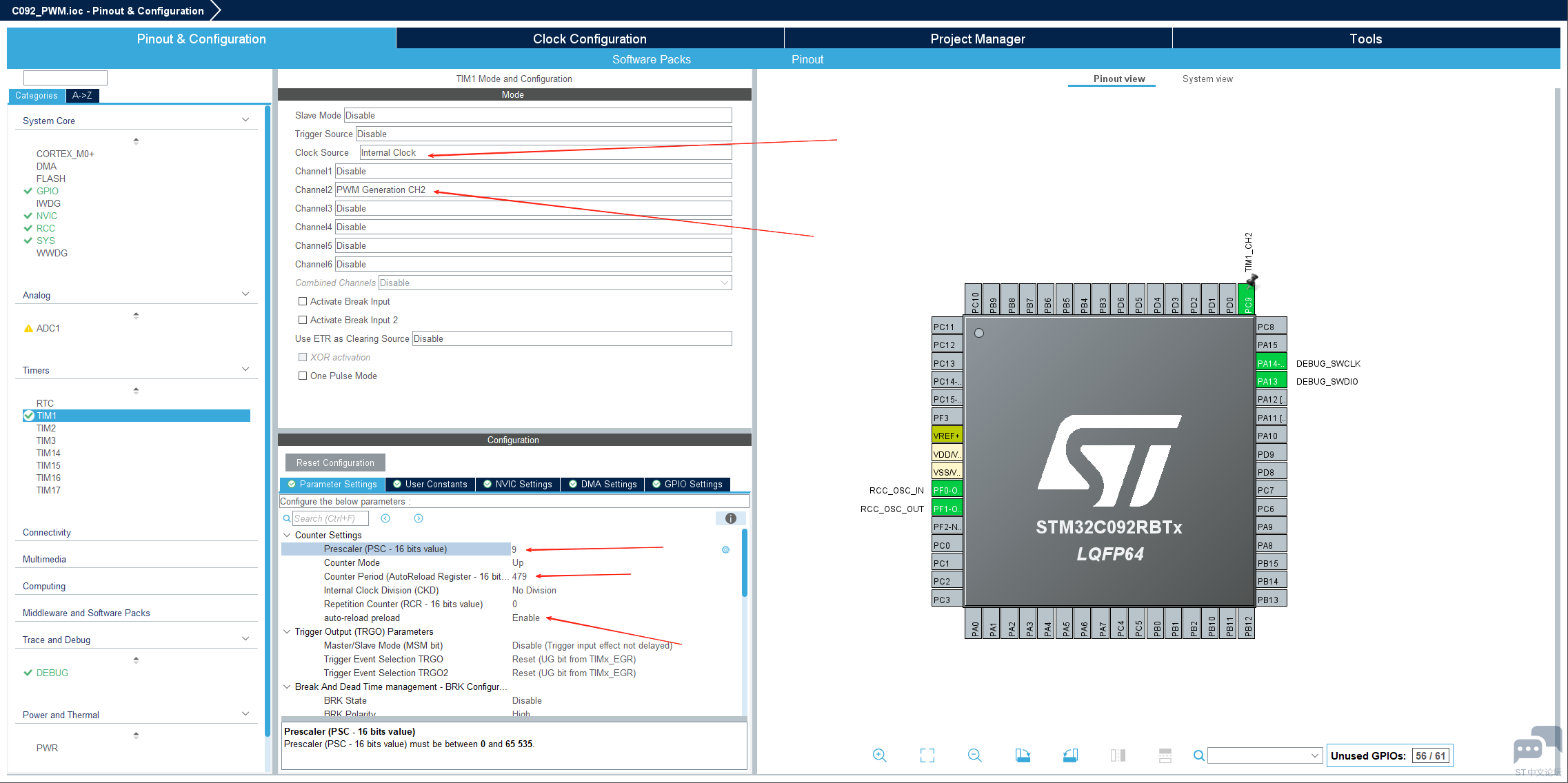Rotate the chip counter-clockwise icon
The height and width of the screenshot is (783, 1568).
1070,755
